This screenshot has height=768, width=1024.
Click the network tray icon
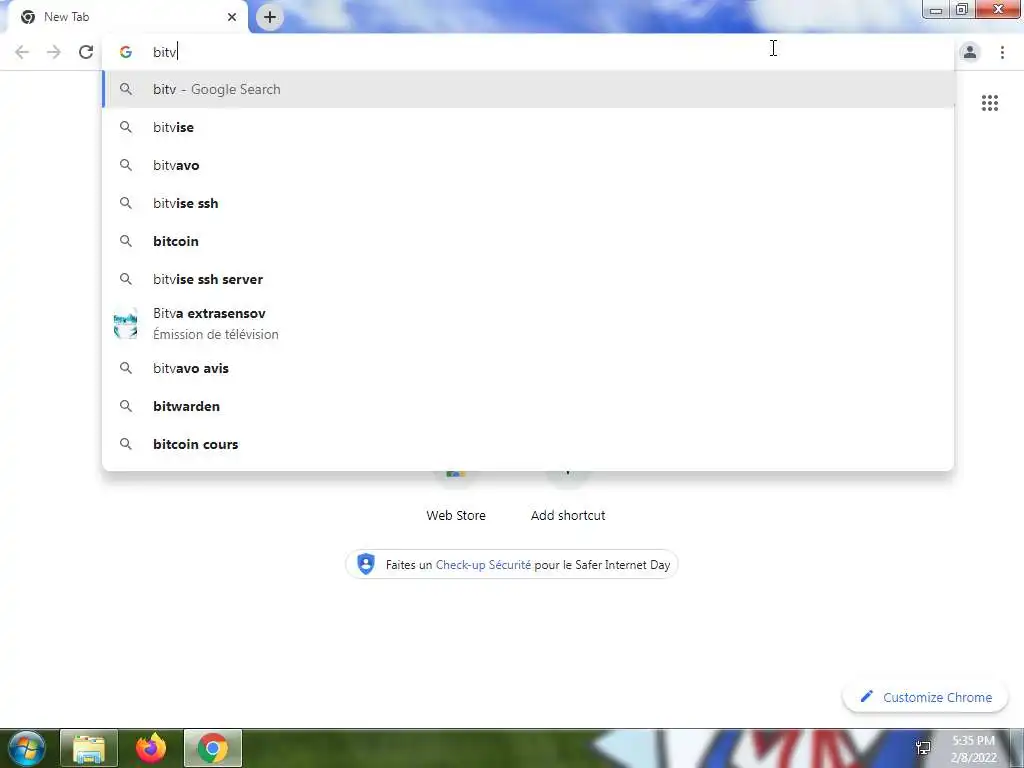[923, 748]
